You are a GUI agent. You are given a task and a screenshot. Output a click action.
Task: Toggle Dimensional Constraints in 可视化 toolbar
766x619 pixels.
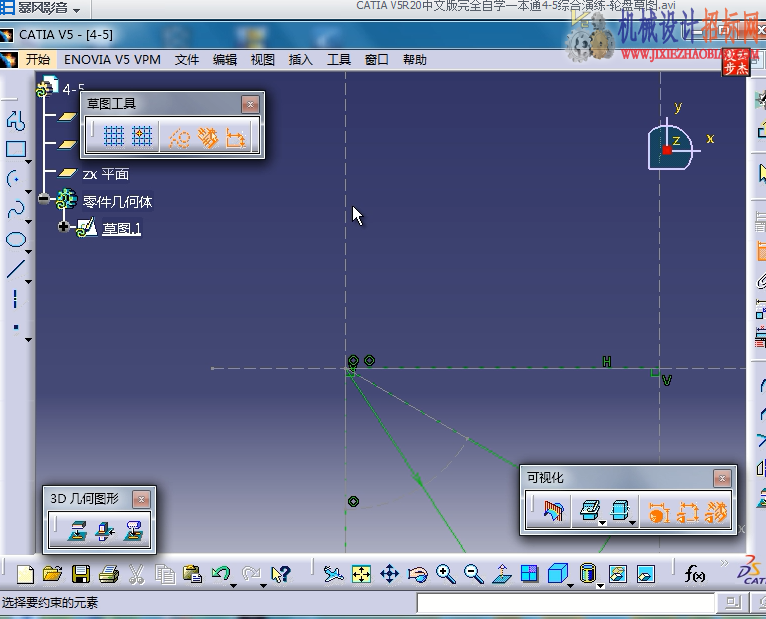pos(688,513)
